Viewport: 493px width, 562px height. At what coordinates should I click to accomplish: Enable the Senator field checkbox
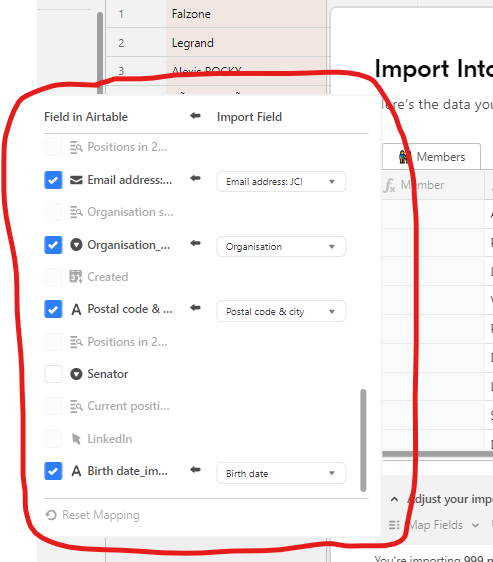[x=53, y=374]
